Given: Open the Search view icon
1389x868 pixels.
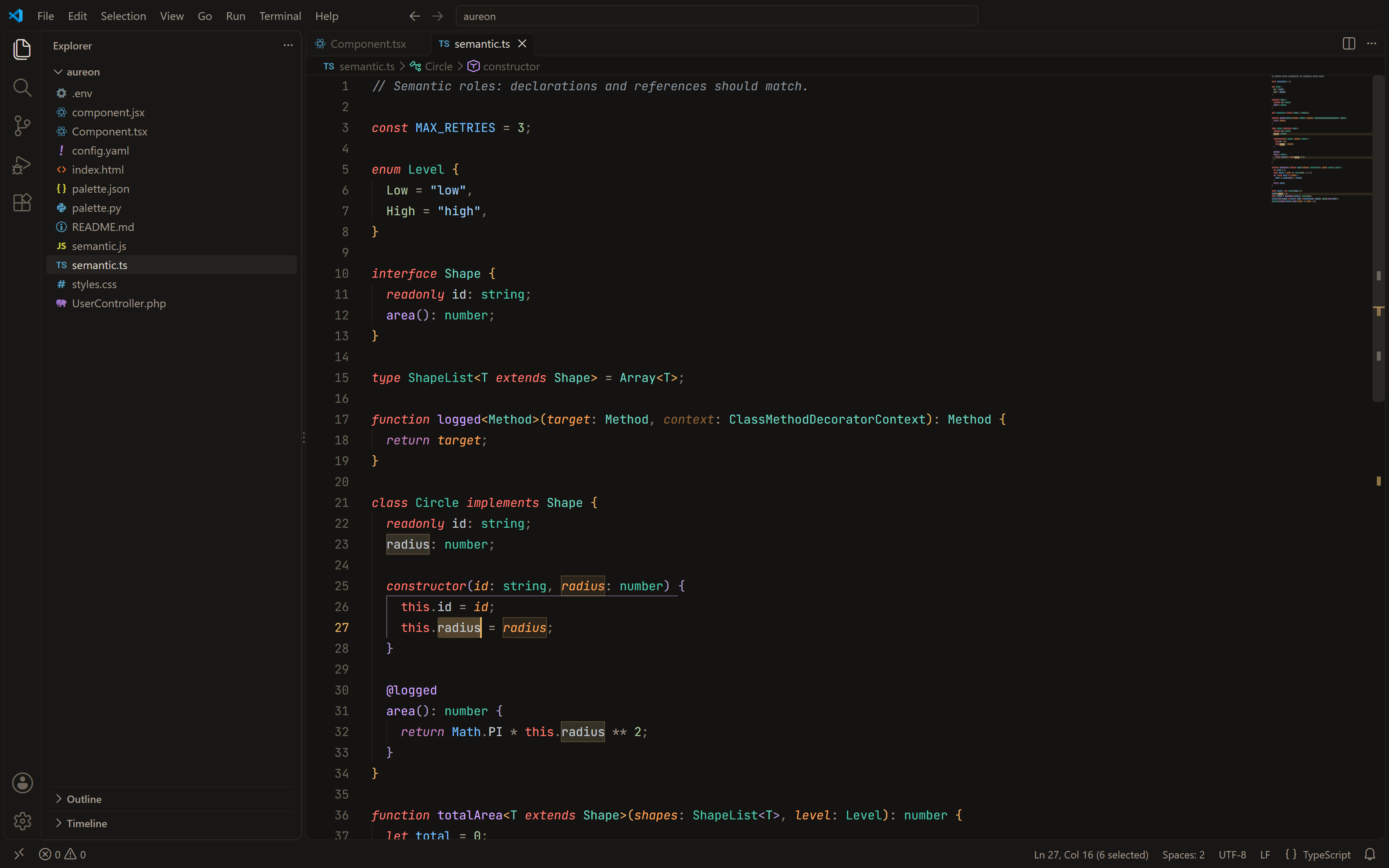Looking at the screenshot, I should point(22,88).
